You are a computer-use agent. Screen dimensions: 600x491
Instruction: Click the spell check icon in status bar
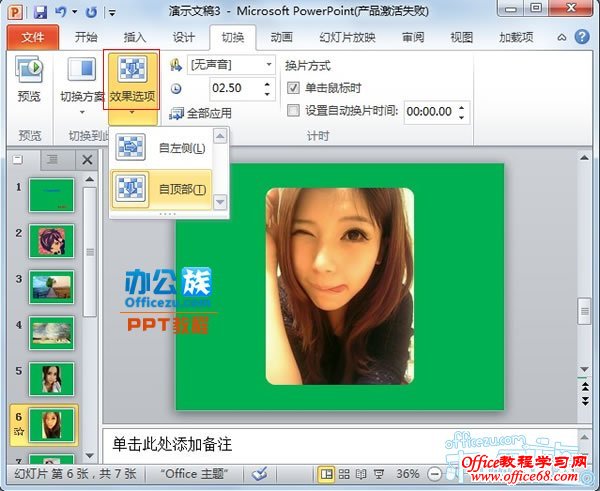[260, 473]
